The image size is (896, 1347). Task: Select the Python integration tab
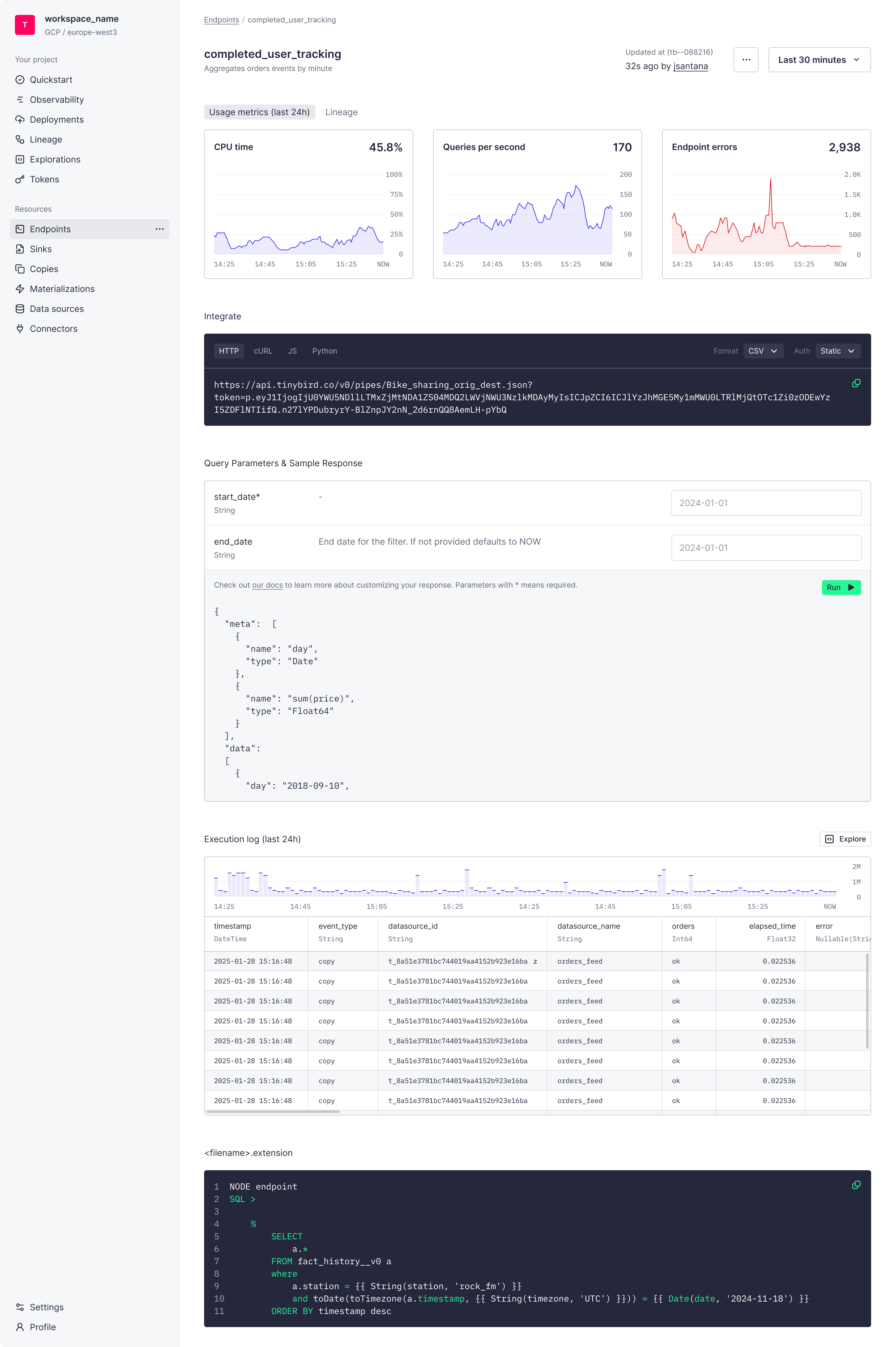[324, 351]
